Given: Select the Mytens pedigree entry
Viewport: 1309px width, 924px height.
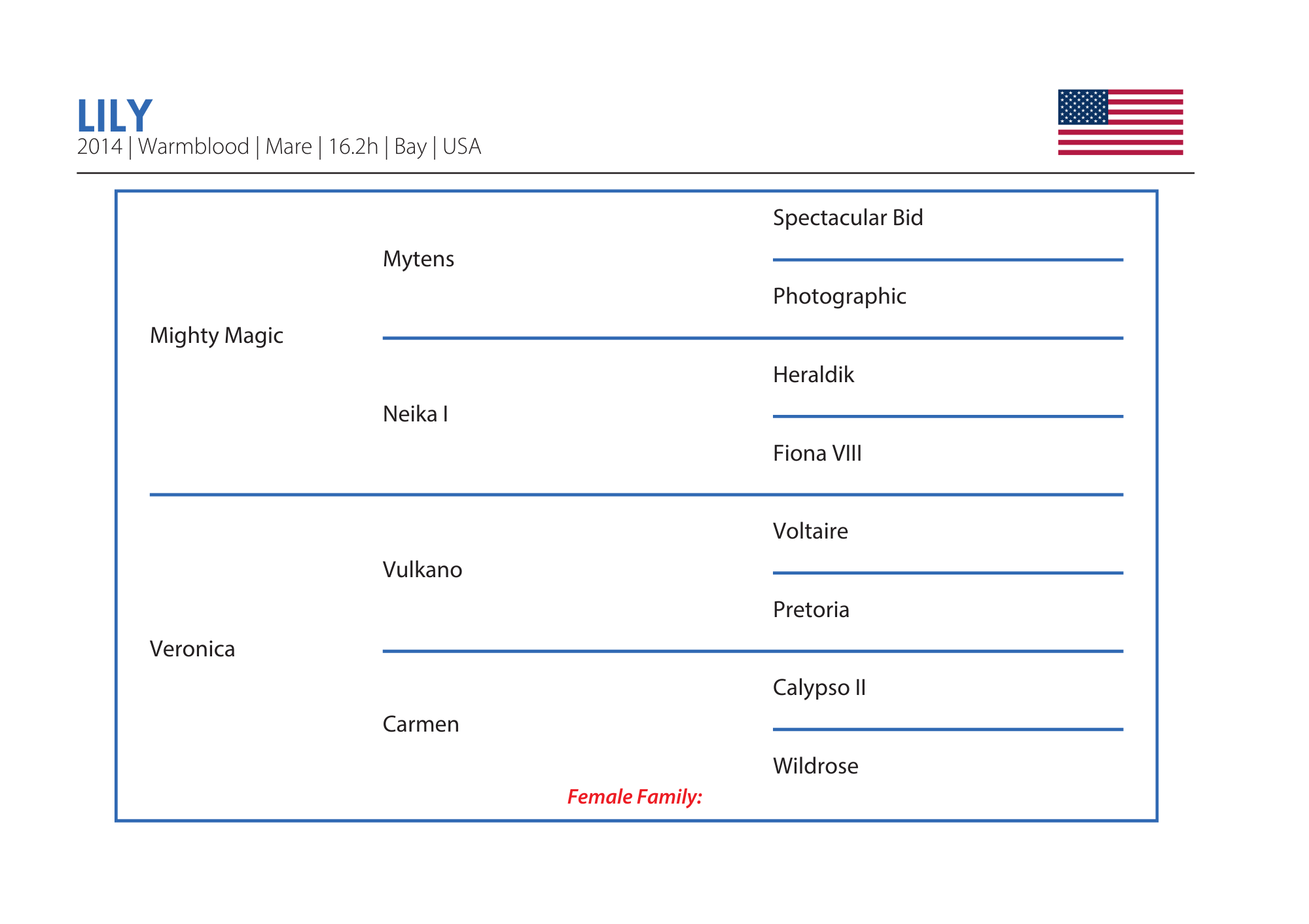Looking at the screenshot, I should 418,259.
